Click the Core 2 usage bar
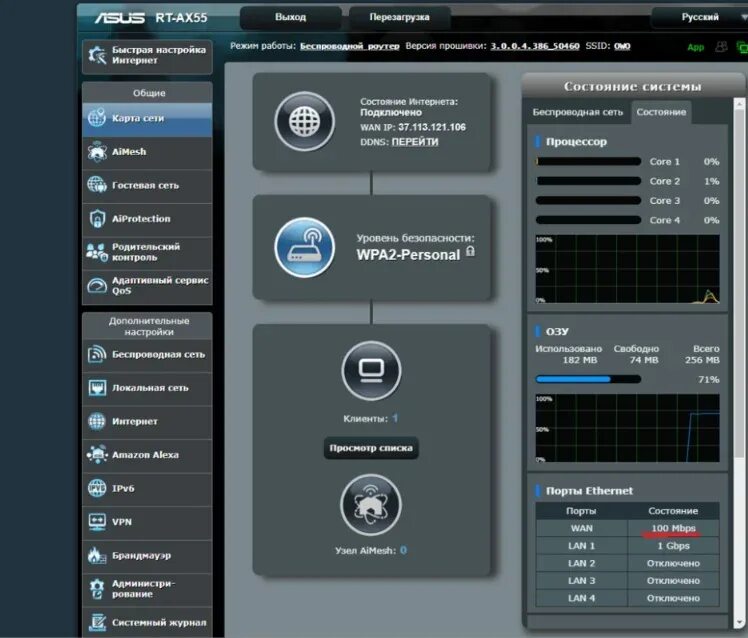748x638 pixels. [x=588, y=181]
